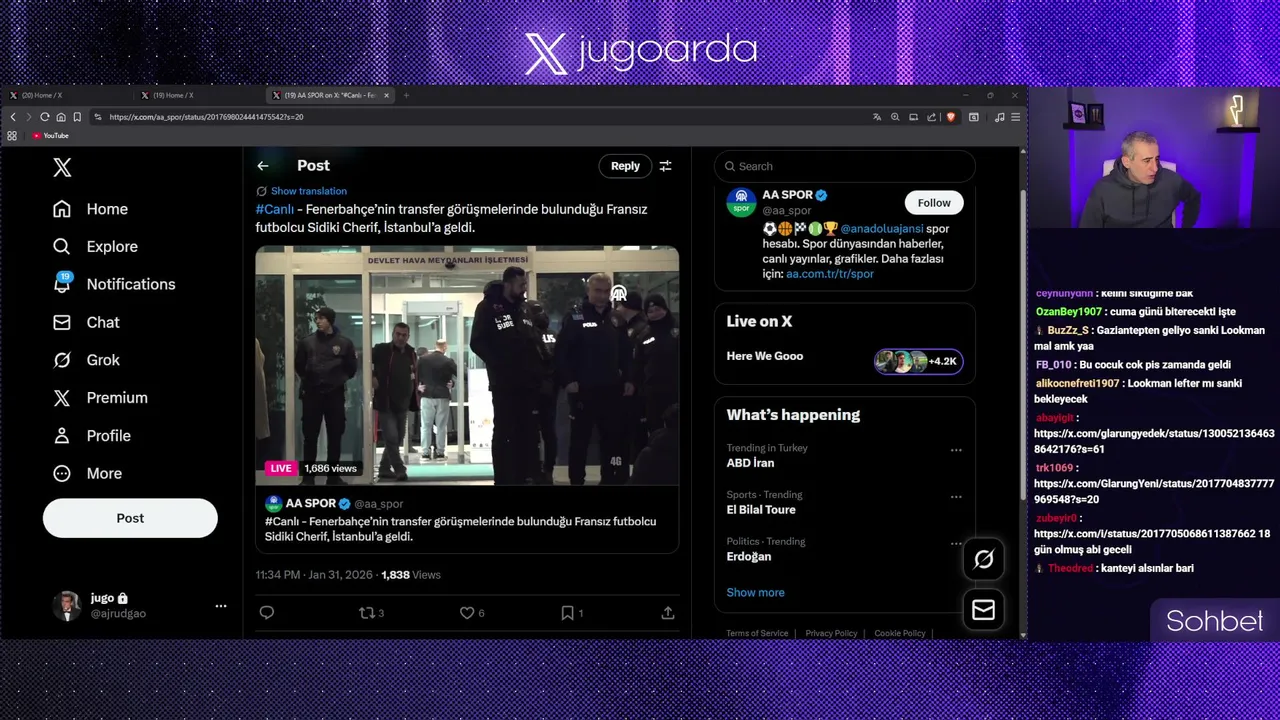This screenshot has width=1280, height=720.
Task: Follow the AA SPOR account
Action: 934,203
